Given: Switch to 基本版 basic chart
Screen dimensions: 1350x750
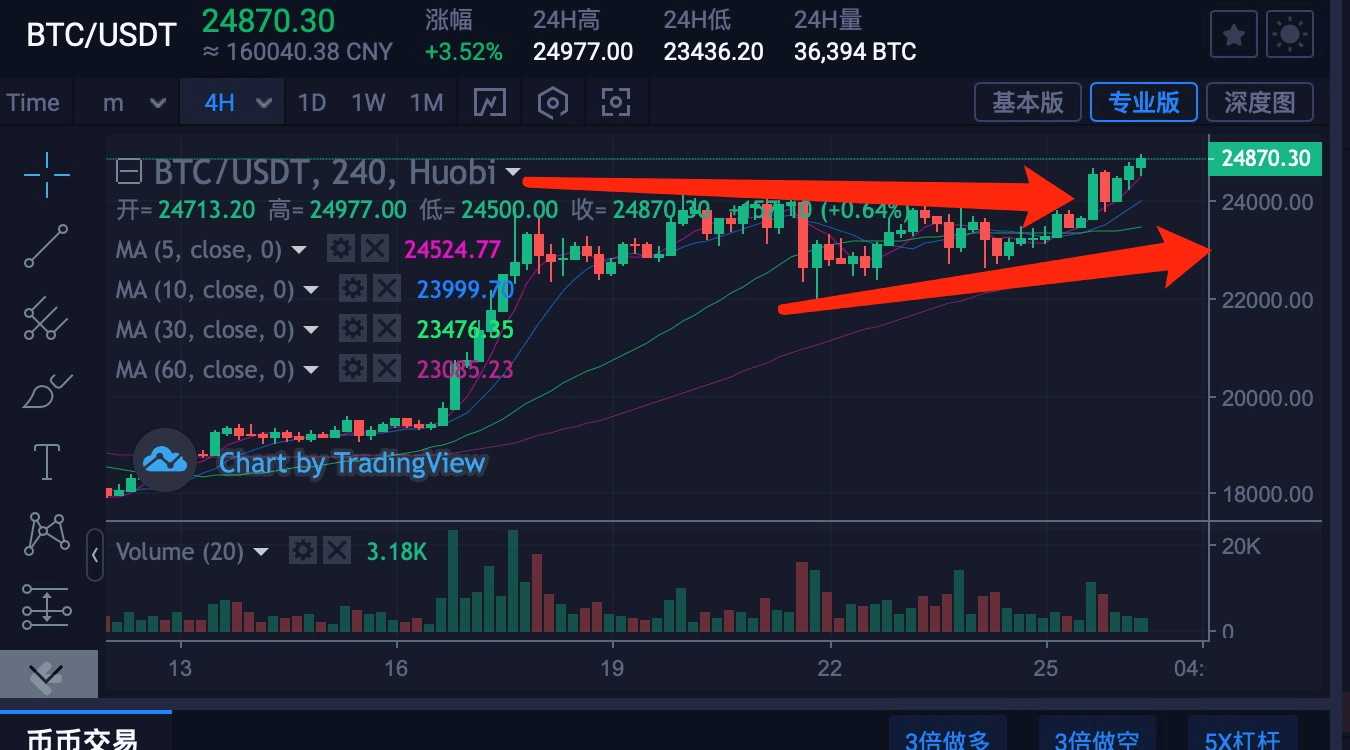Looking at the screenshot, I should 1028,102.
